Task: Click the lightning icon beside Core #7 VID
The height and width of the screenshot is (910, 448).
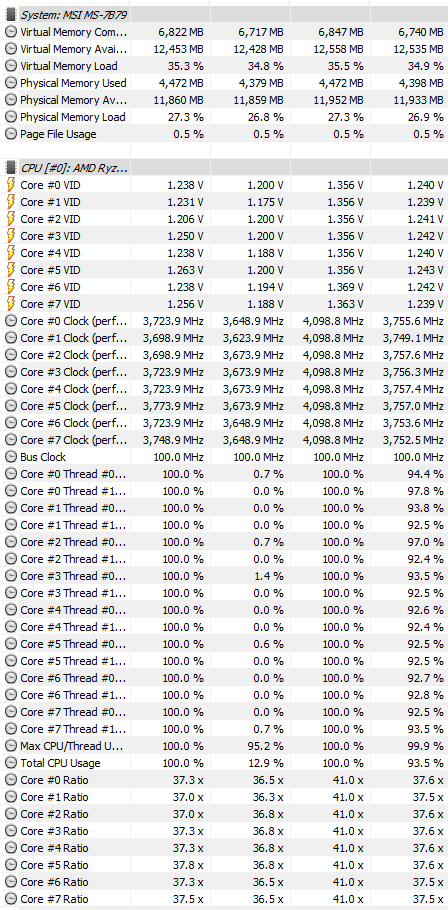Action: tap(10, 304)
